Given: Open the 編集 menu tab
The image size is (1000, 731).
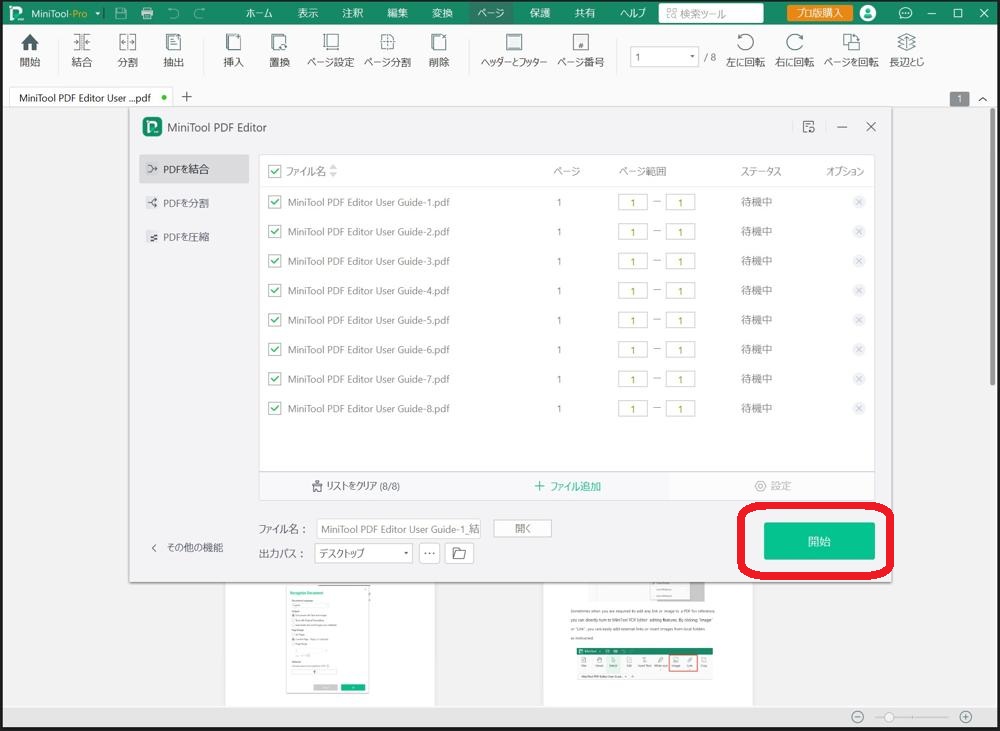Looking at the screenshot, I should (x=397, y=13).
